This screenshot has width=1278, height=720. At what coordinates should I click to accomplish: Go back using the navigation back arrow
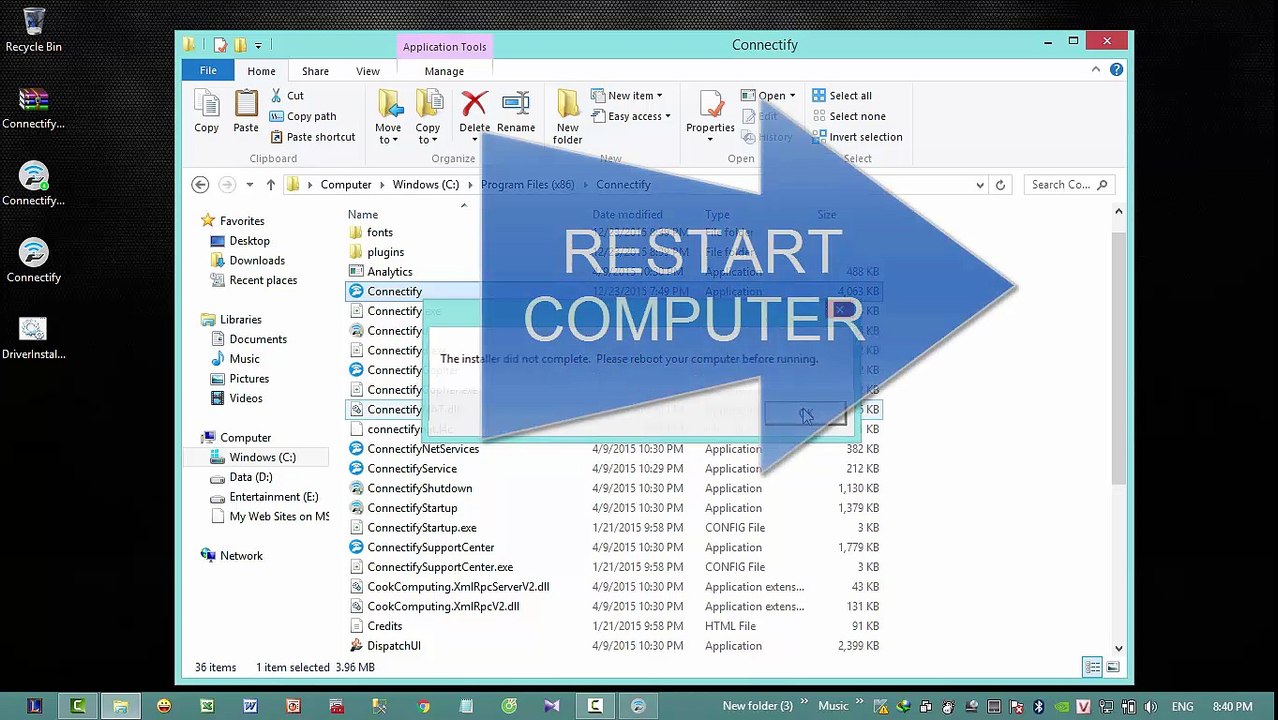[x=200, y=185]
